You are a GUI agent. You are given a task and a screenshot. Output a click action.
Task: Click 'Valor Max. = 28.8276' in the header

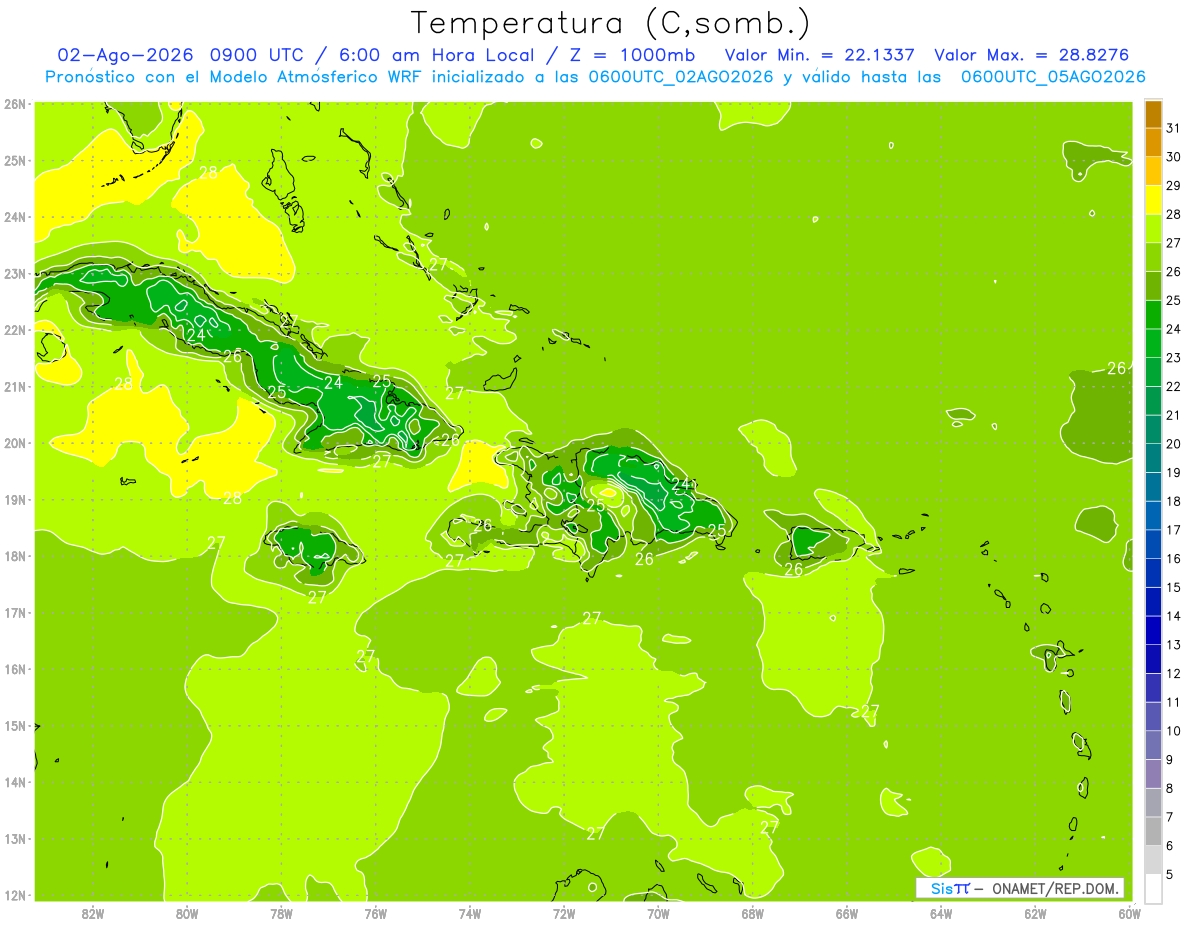coord(1030,55)
